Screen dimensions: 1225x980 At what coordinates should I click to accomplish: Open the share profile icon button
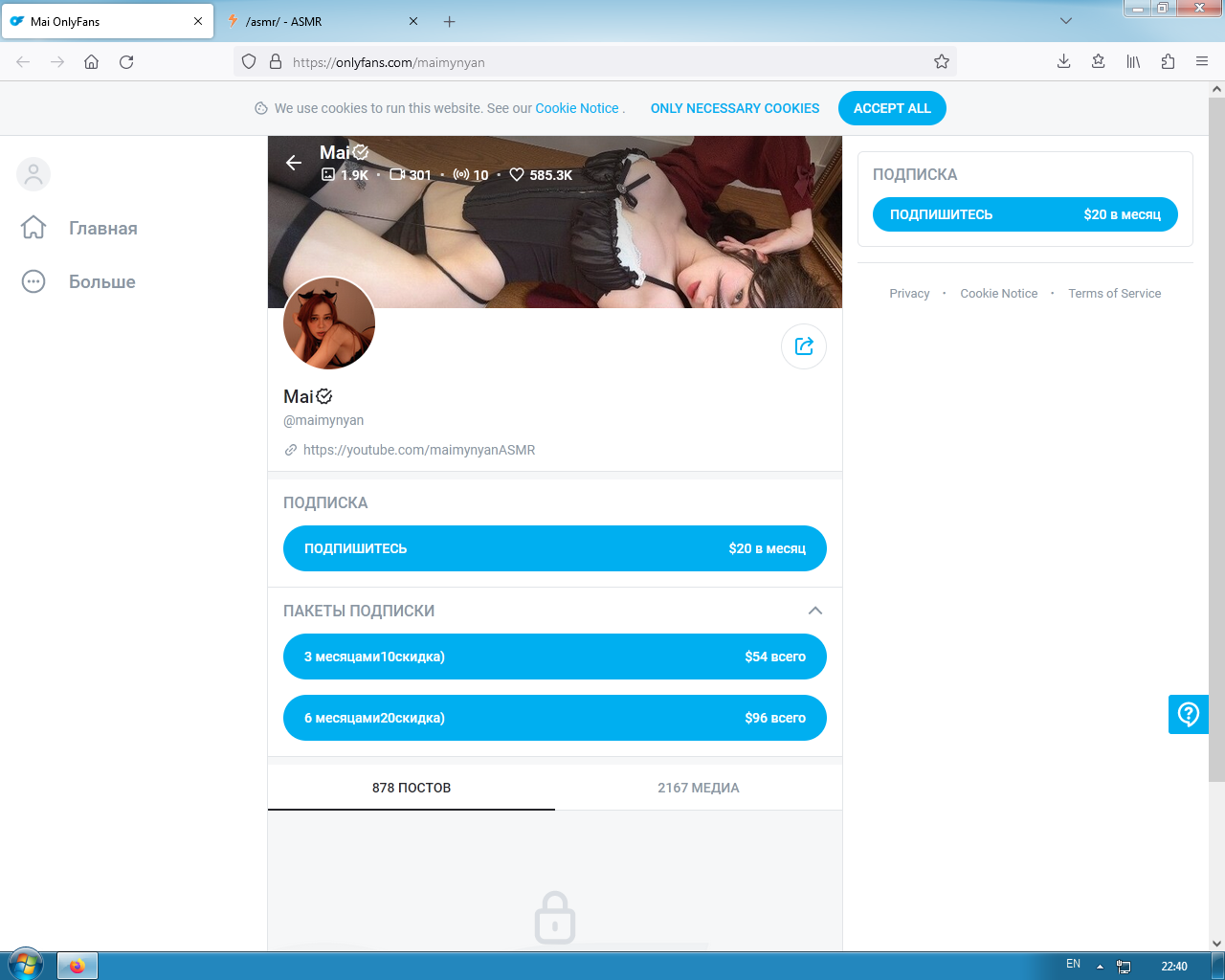[x=804, y=346]
